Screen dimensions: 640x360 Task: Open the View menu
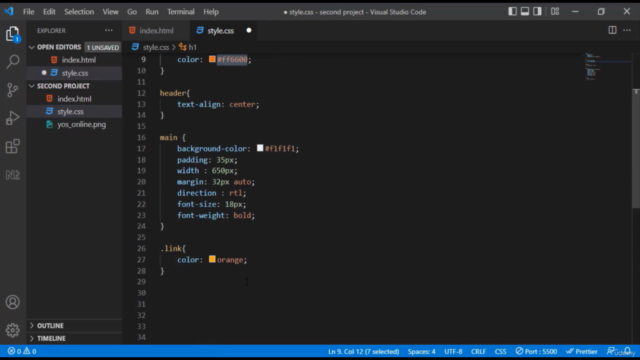(x=110, y=12)
